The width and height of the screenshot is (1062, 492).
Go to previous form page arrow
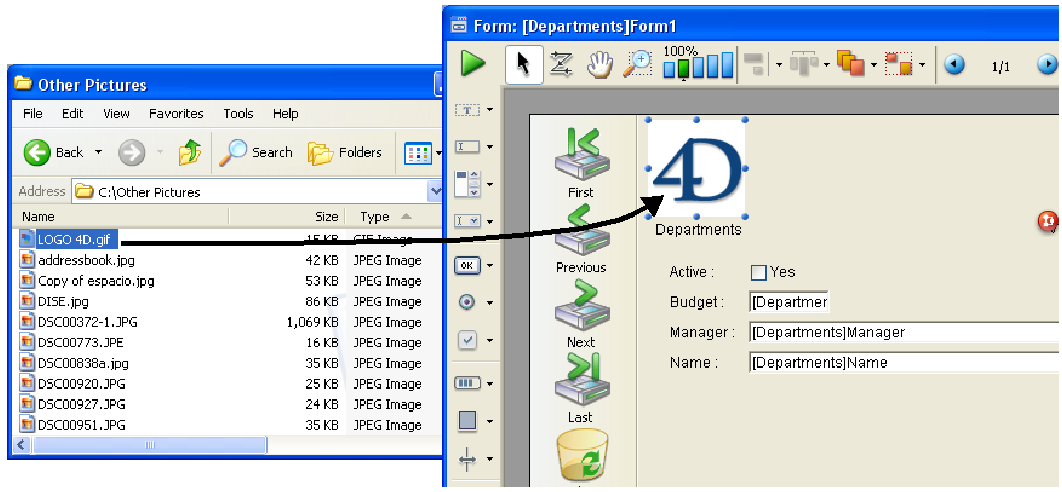(x=954, y=65)
